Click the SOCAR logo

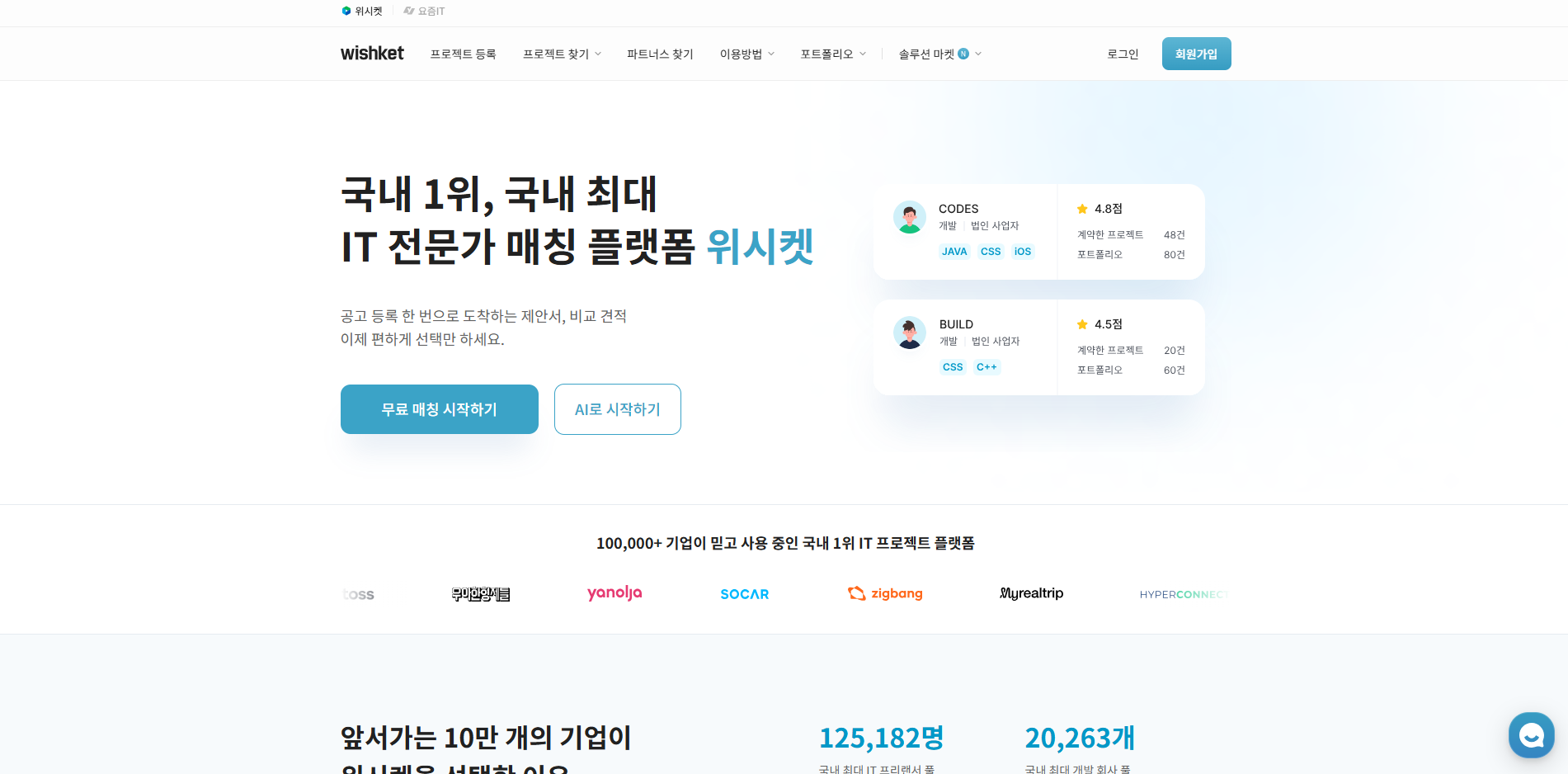click(x=744, y=594)
